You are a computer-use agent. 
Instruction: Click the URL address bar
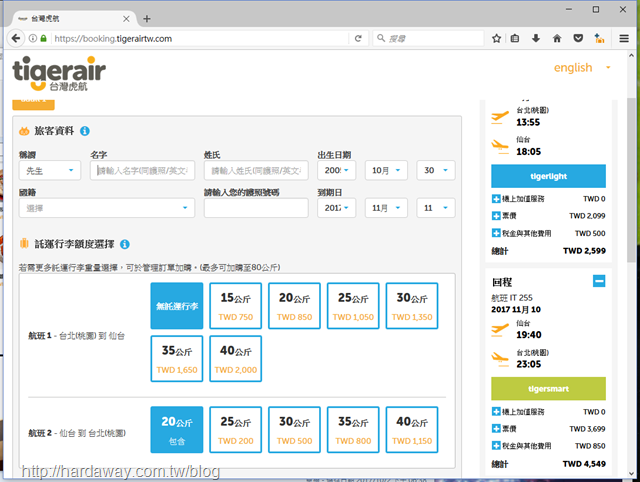tap(200, 38)
